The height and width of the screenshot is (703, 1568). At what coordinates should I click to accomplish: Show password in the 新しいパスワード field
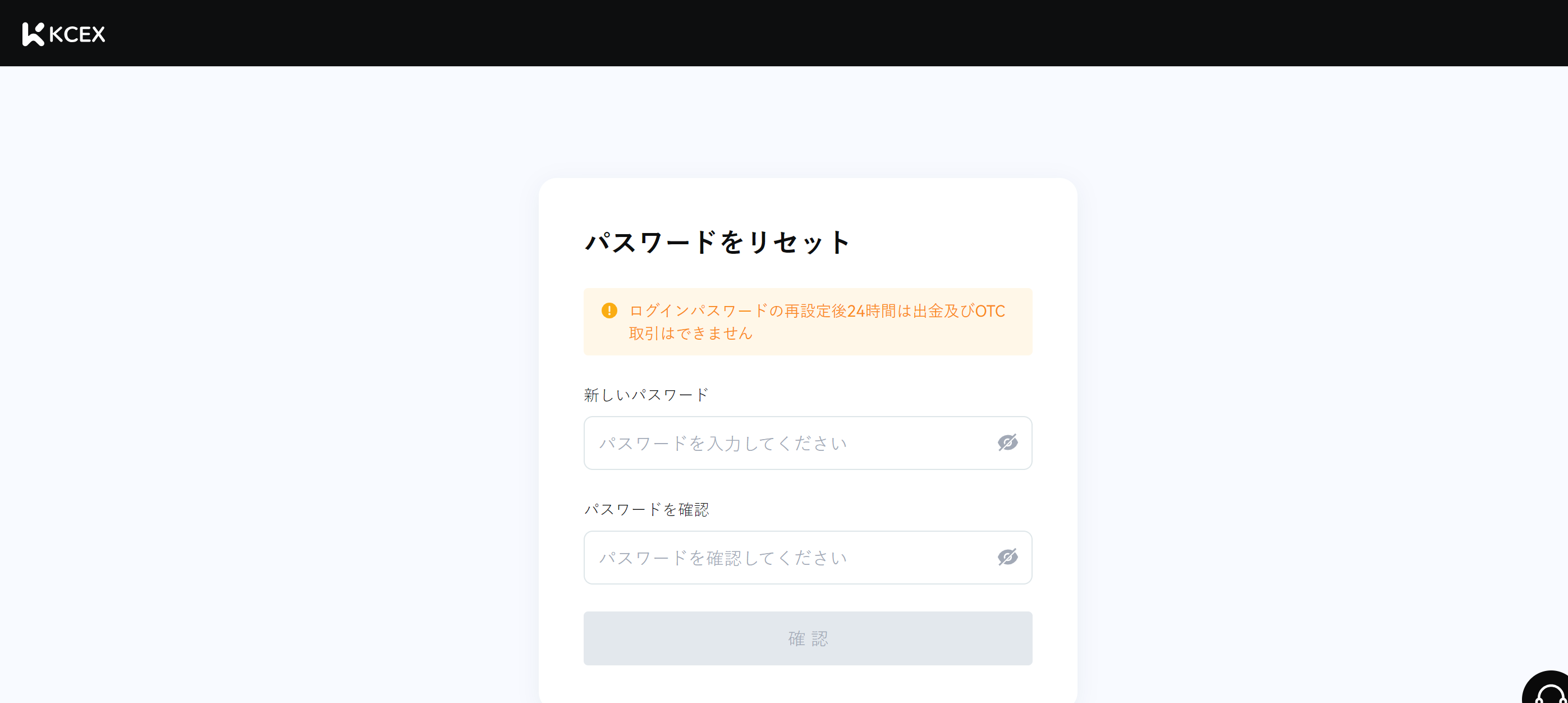(x=1007, y=443)
